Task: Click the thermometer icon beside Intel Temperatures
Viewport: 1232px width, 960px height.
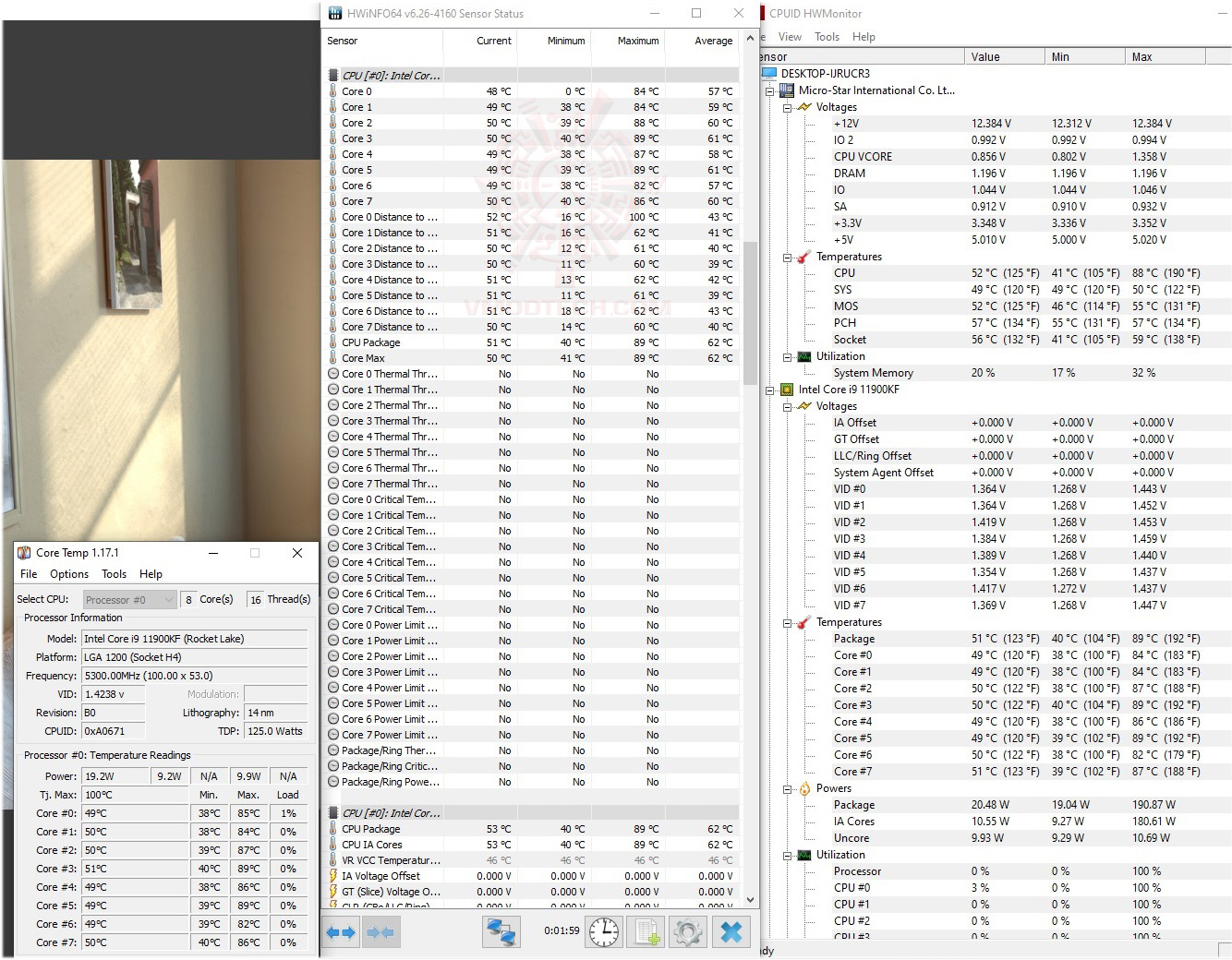Action: tap(804, 622)
